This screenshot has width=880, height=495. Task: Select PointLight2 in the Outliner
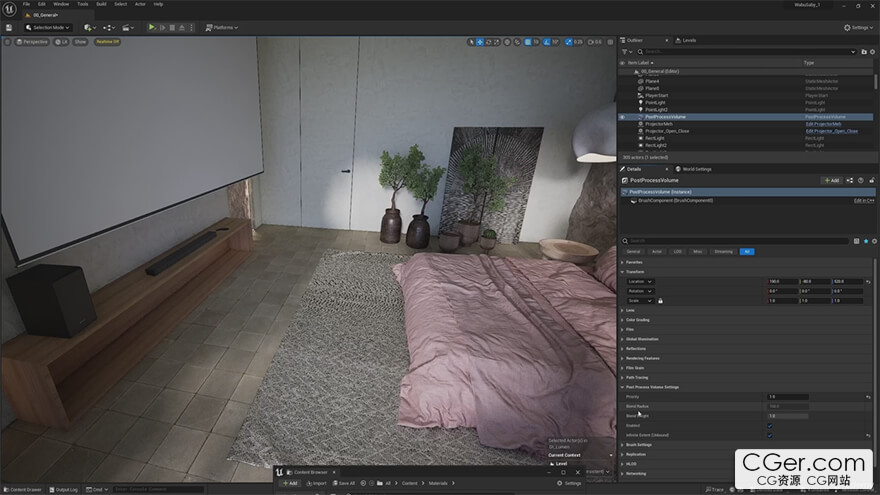tap(656, 109)
